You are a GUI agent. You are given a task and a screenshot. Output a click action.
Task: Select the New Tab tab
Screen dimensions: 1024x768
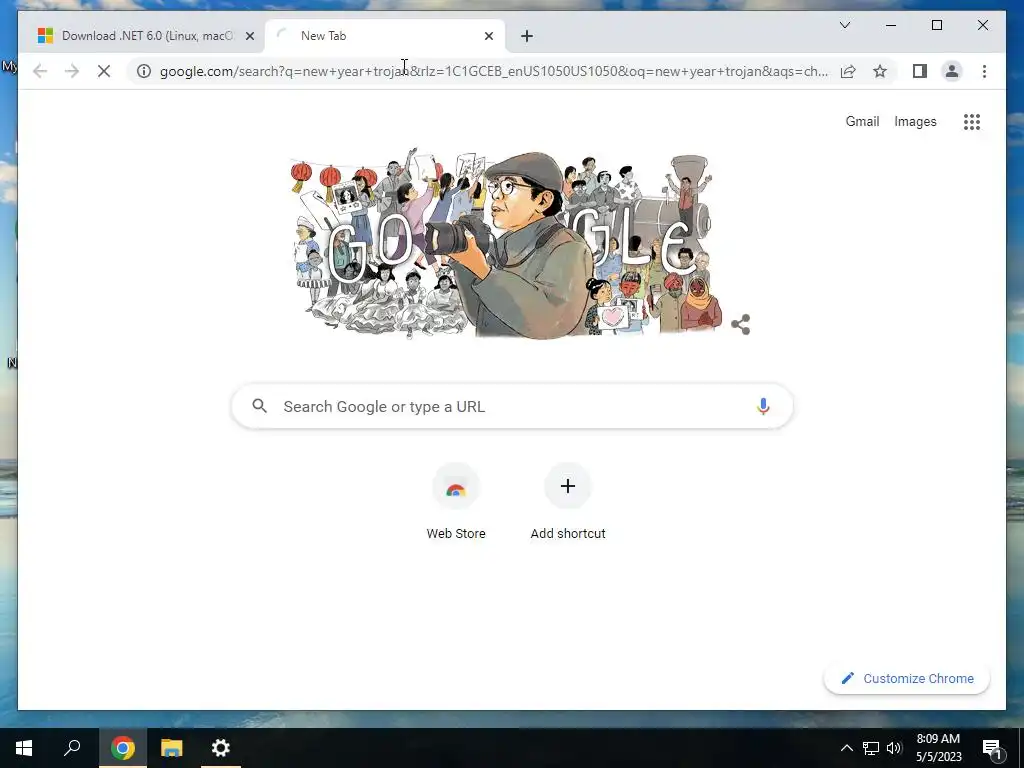coord(385,36)
